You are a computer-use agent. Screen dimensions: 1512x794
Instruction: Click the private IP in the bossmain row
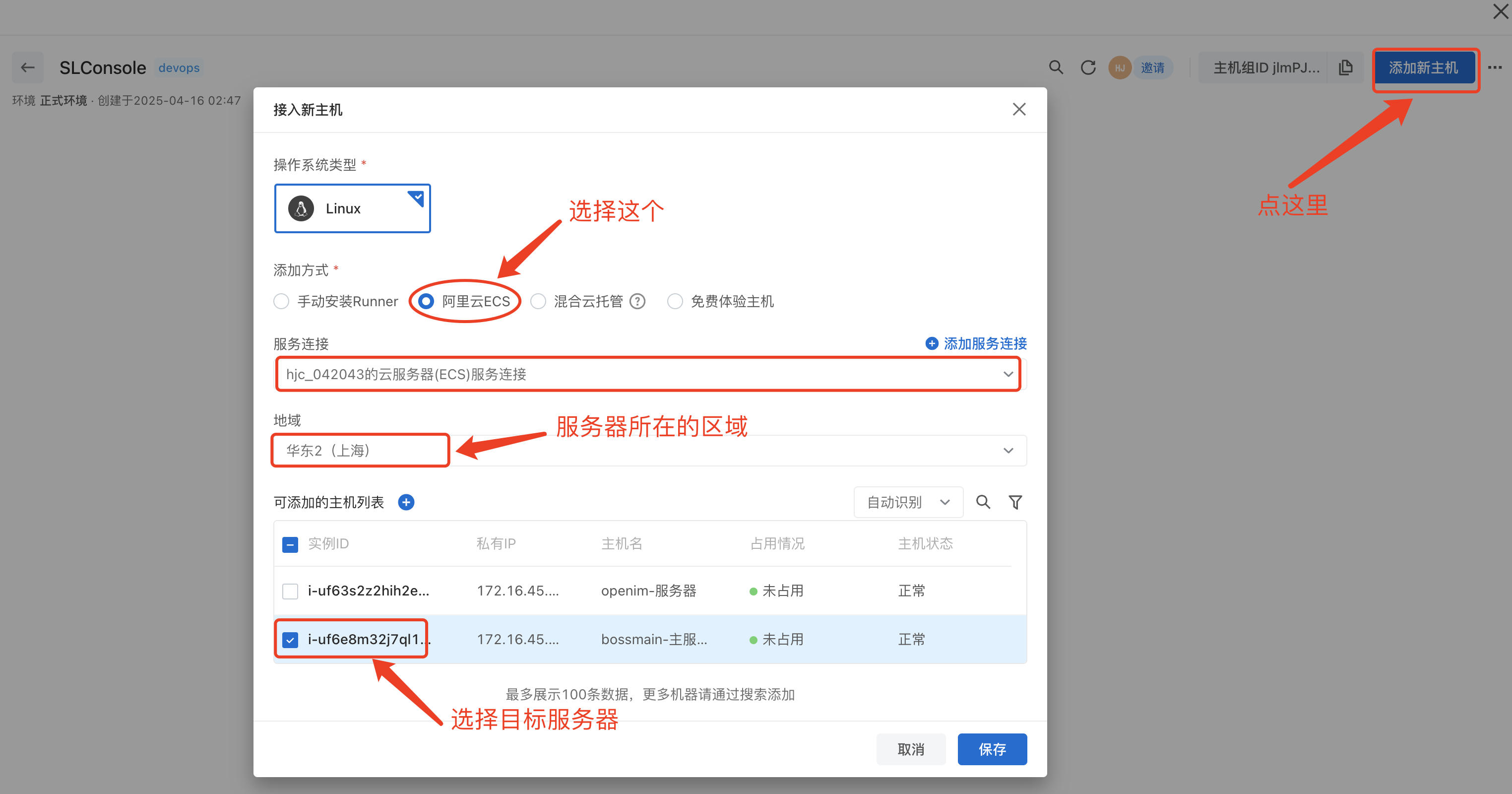point(518,640)
